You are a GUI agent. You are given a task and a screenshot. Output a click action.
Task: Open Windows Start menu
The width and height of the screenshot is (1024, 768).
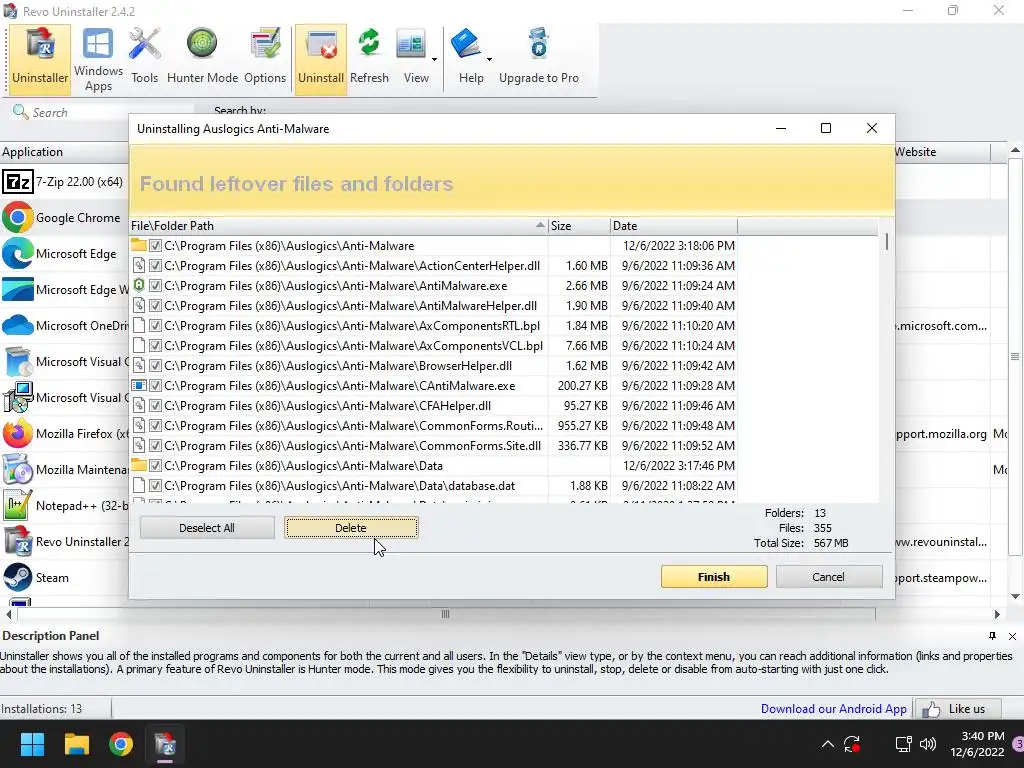[32, 744]
